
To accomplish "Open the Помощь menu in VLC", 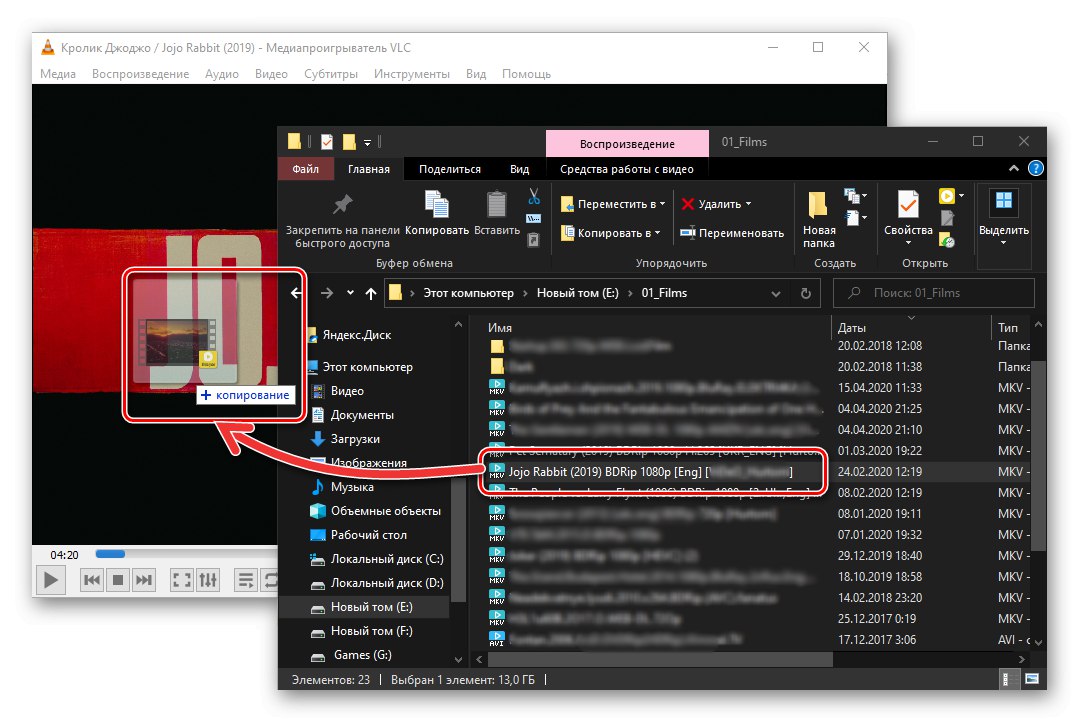I will 526,74.
